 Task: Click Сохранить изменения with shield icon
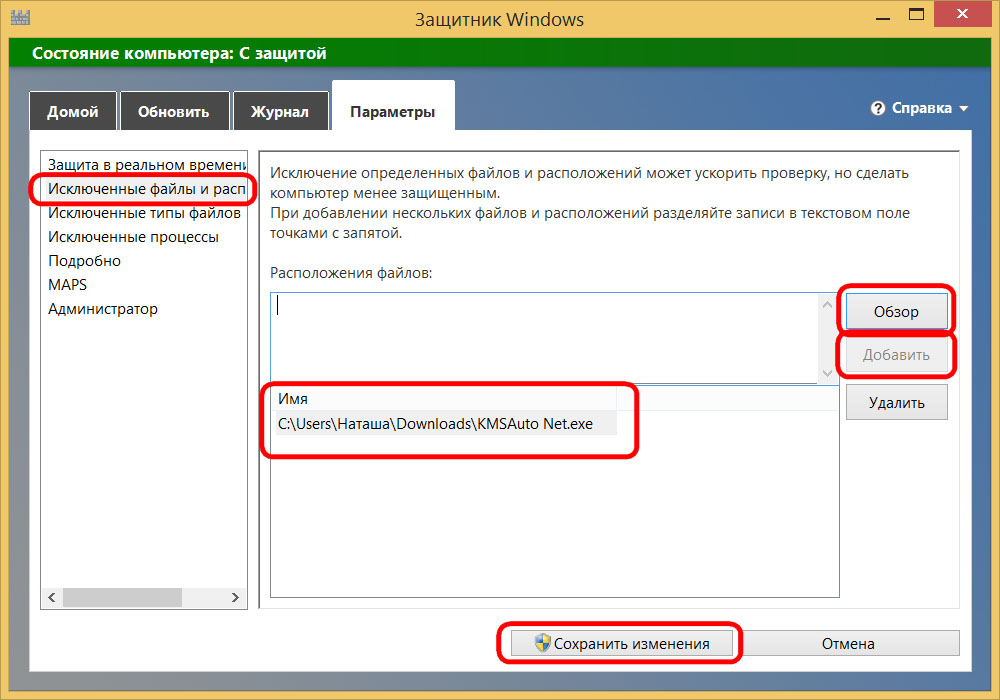(621, 644)
